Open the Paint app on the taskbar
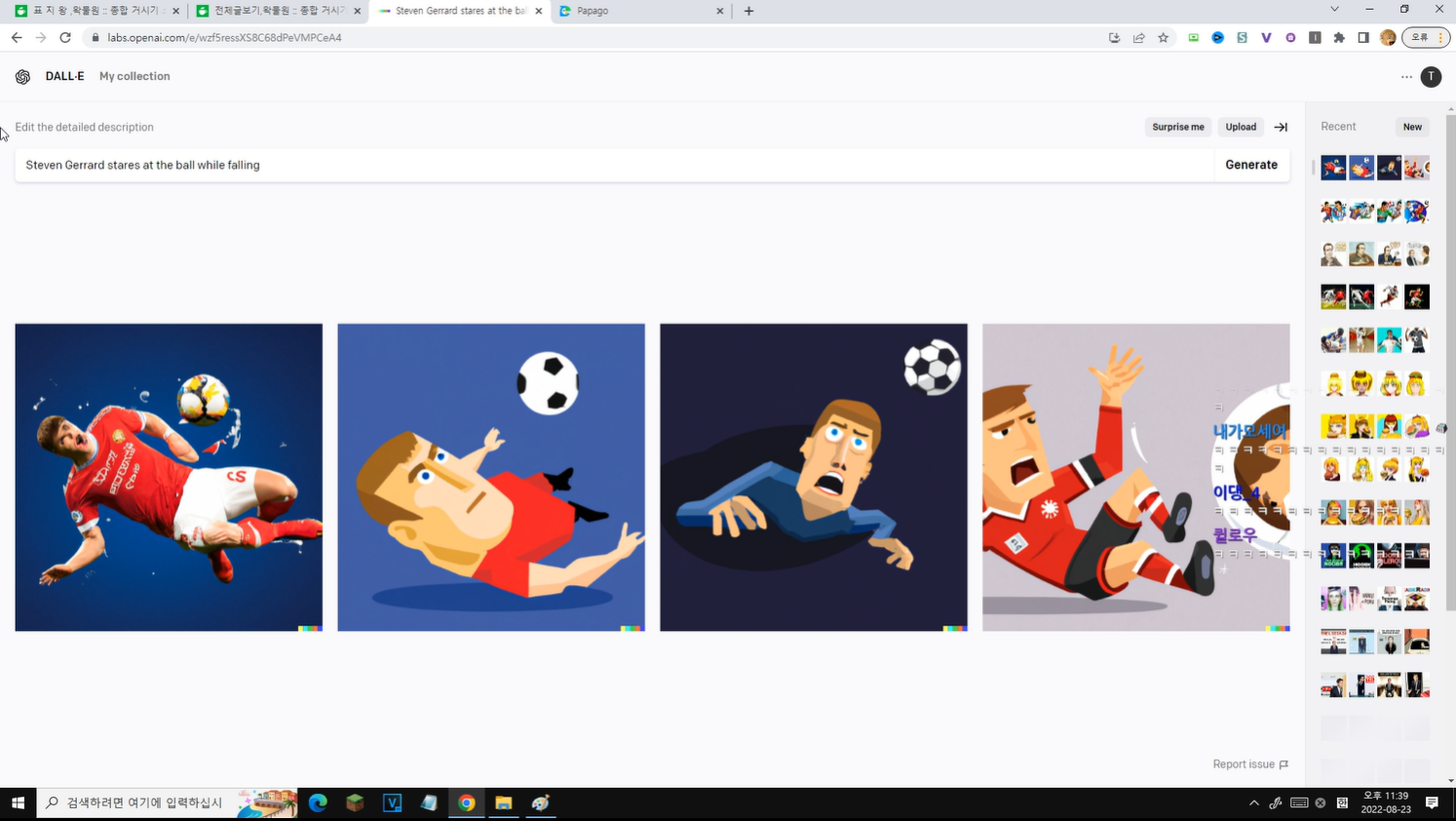 click(541, 802)
